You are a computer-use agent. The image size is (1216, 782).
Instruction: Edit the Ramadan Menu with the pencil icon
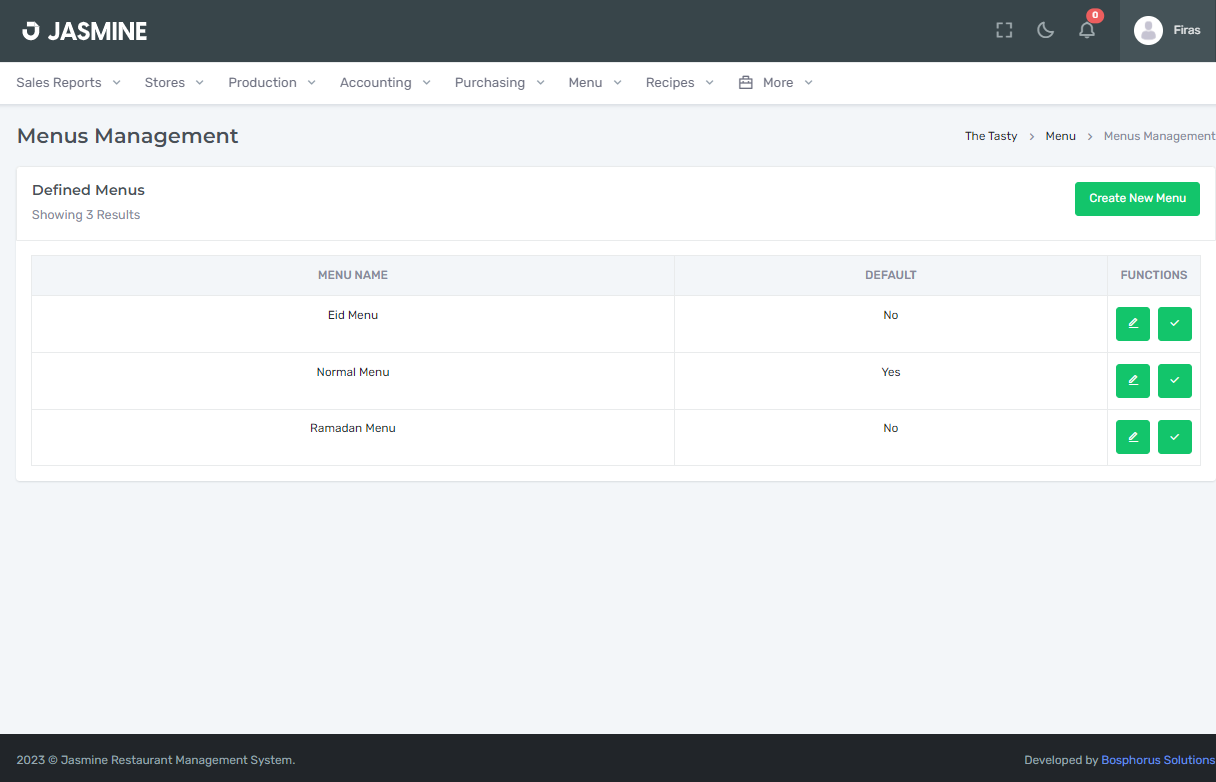click(1132, 437)
